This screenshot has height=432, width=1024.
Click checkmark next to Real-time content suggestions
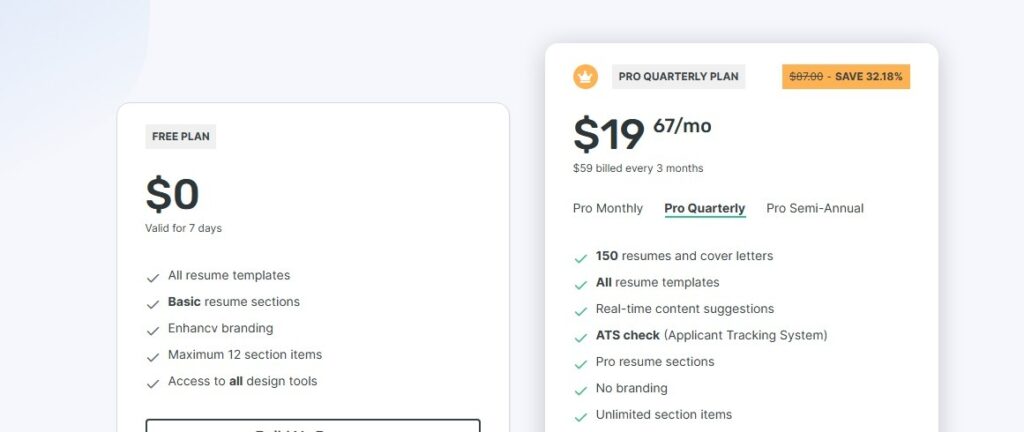(x=580, y=310)
